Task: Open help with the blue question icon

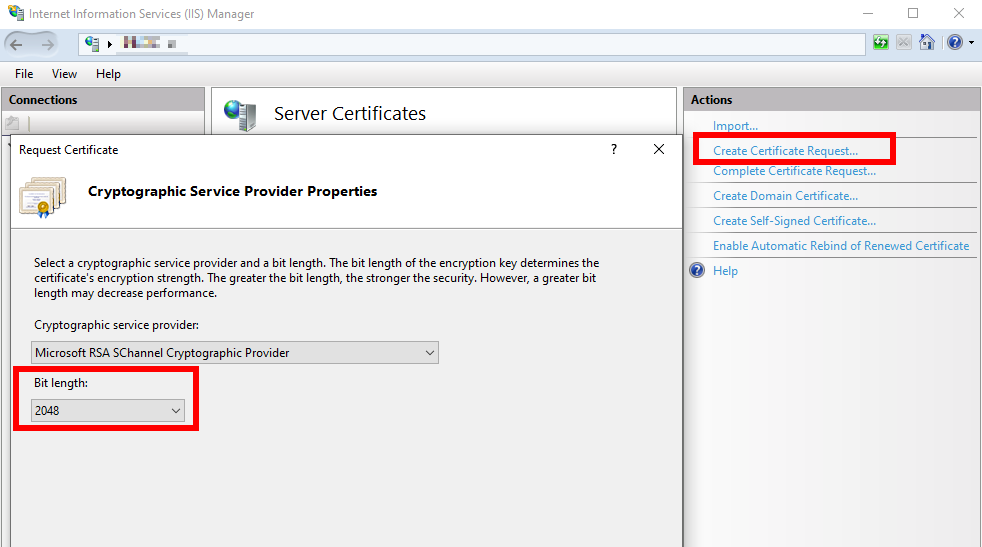Action: [x=954, y=43]
